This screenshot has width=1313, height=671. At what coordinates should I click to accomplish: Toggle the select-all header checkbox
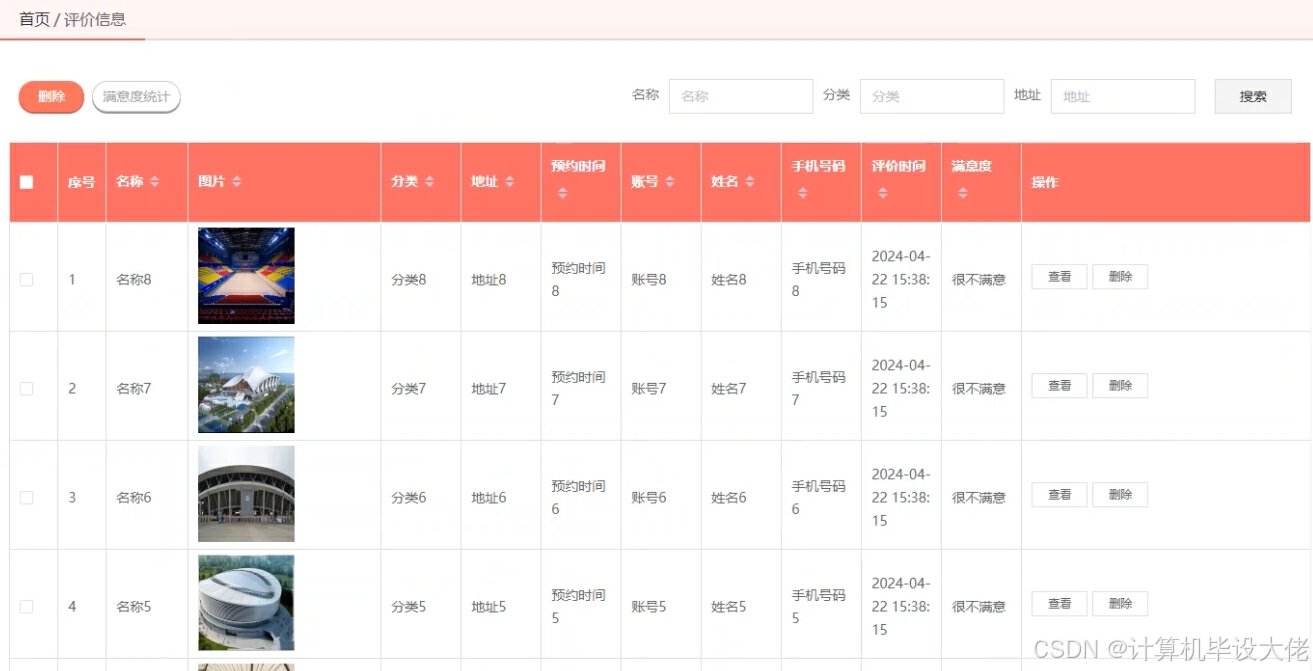pos(27,182)
